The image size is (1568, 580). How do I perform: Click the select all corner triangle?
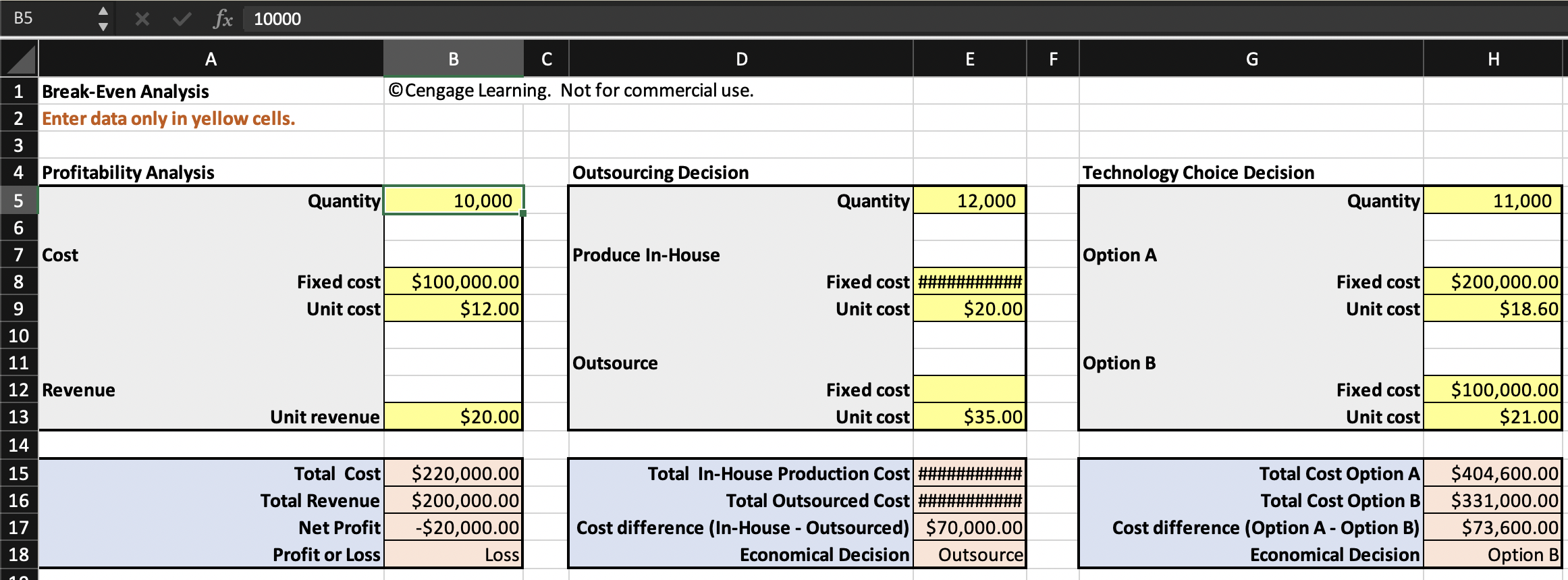click(x=20, y=59)
